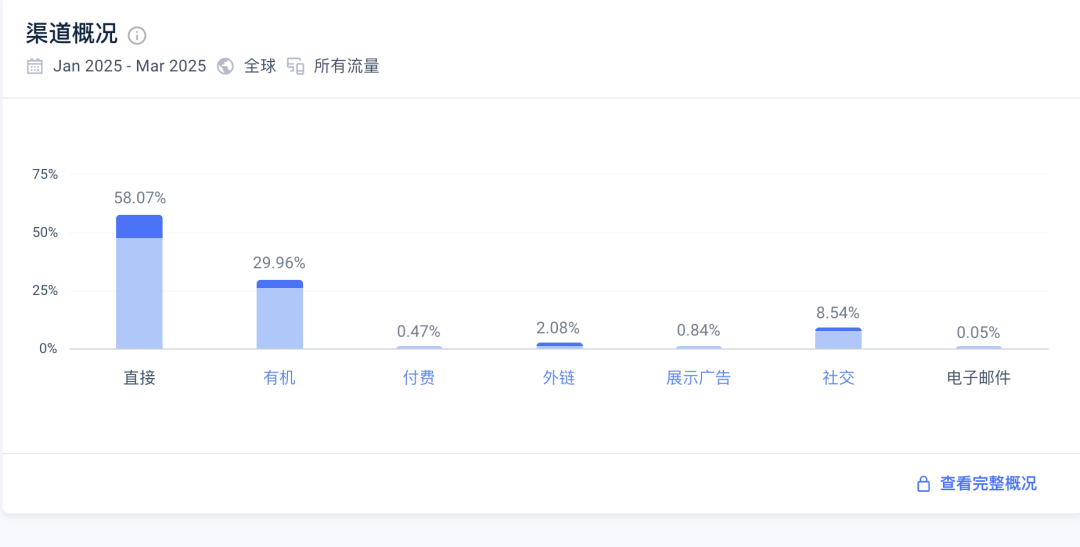Click the Jan 2025 - Mar 2025 date range
Viewport: 1080px width, 547px height.
(x=129, y=67)
